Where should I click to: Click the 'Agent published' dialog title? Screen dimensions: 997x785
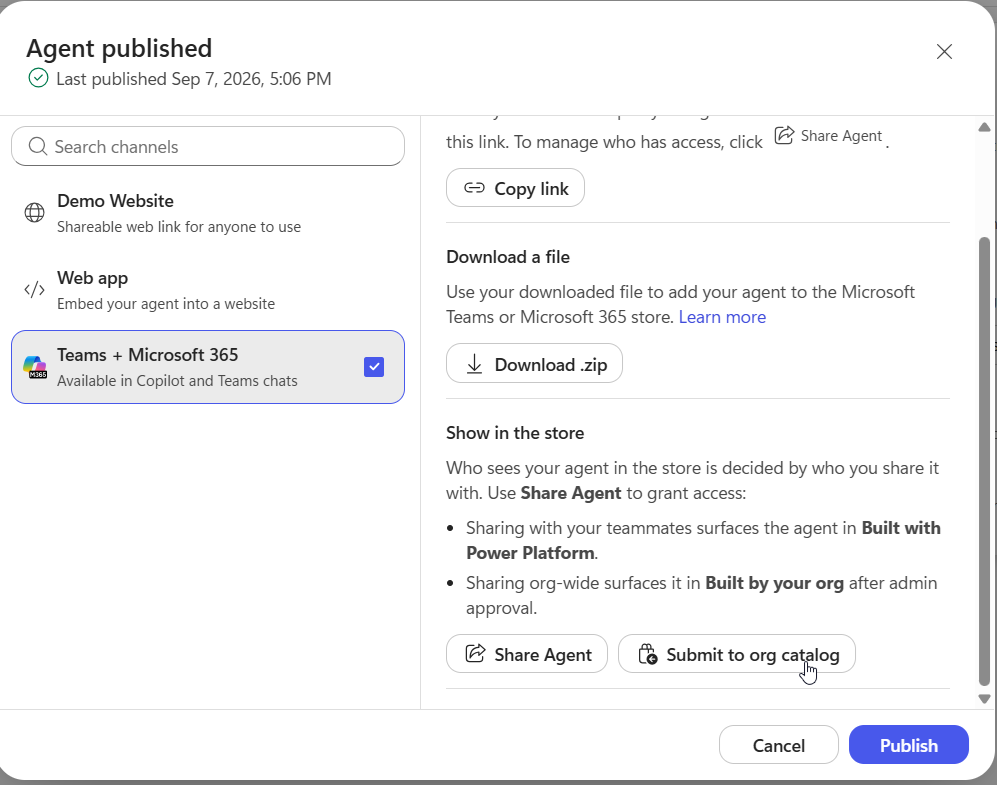point(119,48)
